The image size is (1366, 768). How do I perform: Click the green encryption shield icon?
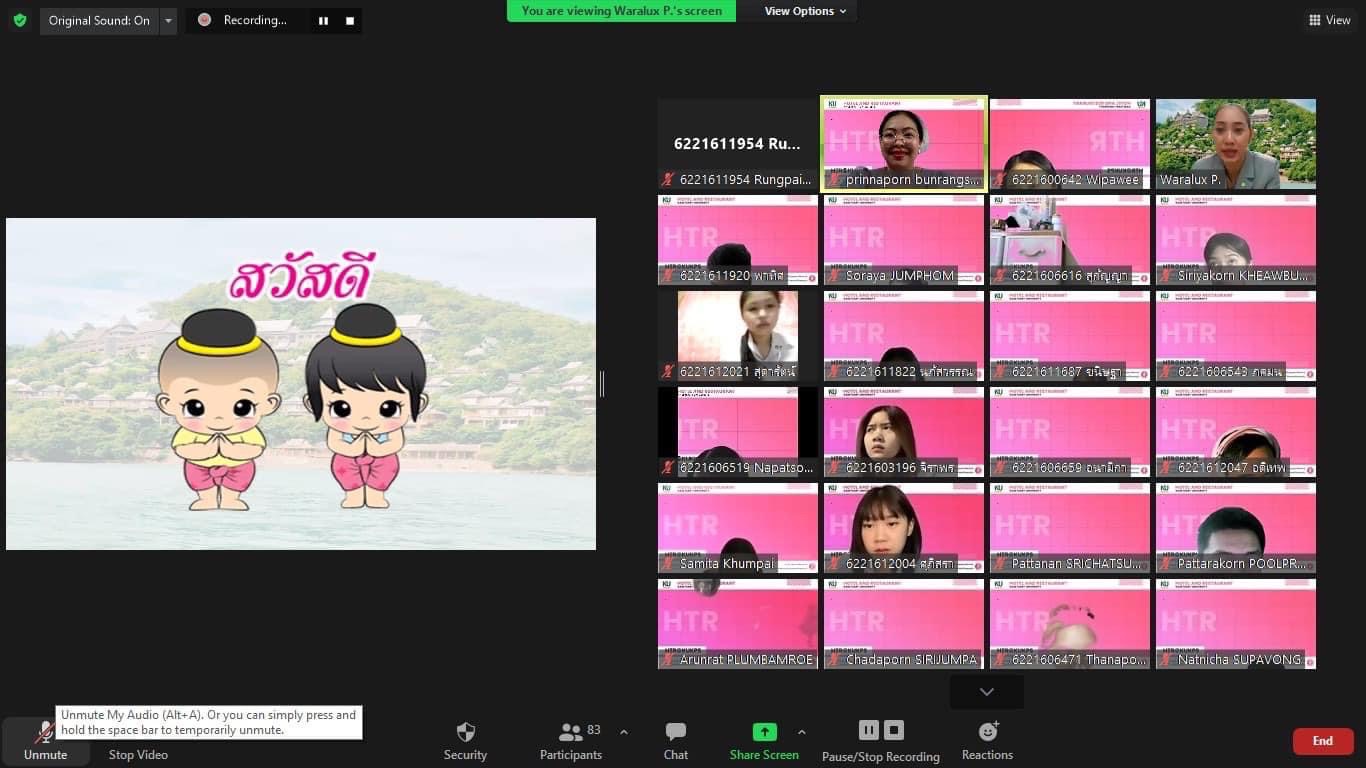(20, 20)
